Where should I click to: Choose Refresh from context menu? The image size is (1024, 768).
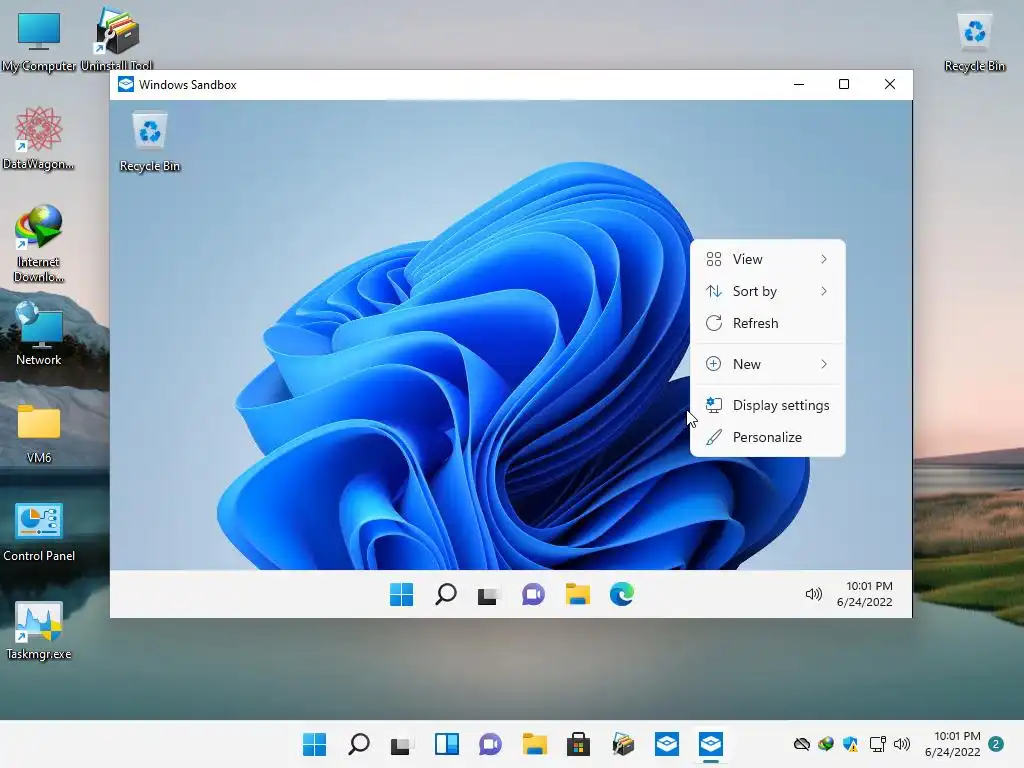pyautogui.click(x=767, y=323)
